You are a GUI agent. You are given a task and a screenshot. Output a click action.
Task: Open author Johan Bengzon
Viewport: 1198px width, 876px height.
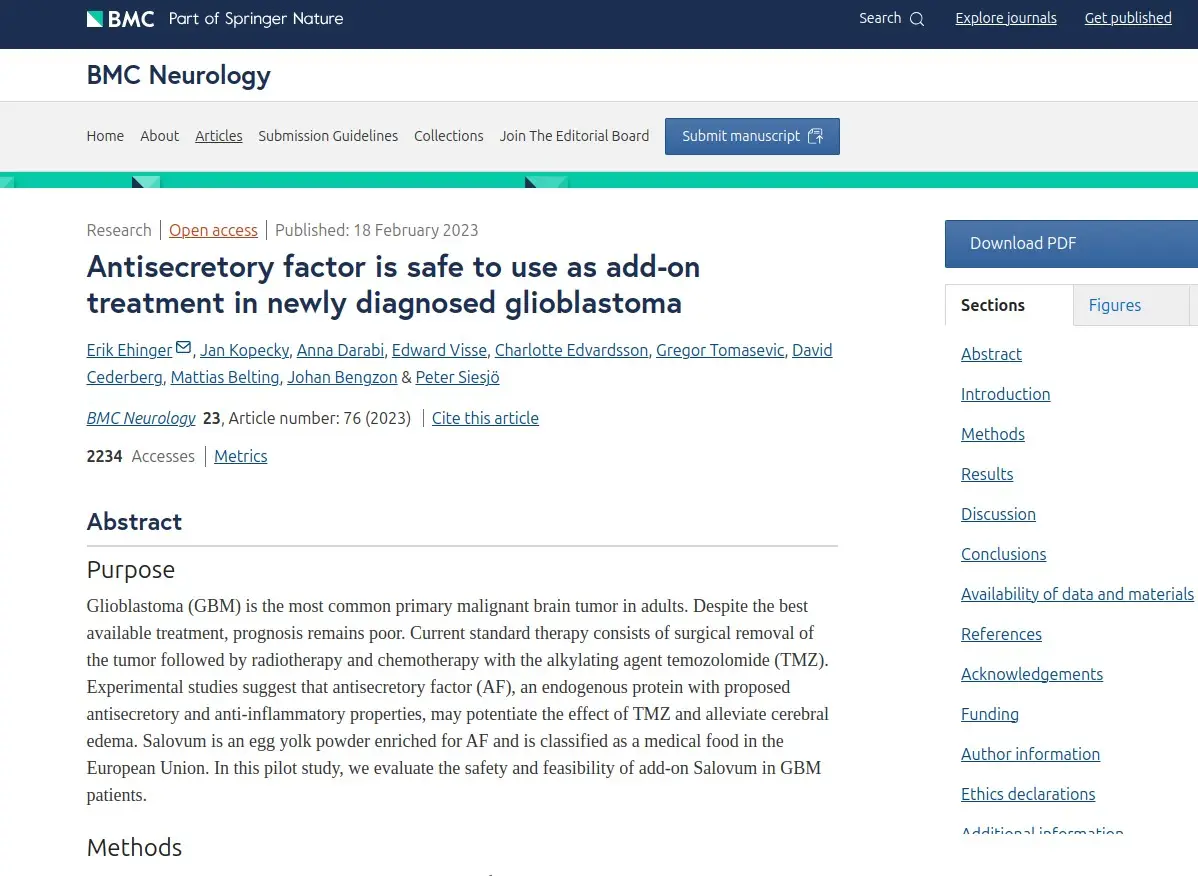click(x=342, y=377)
